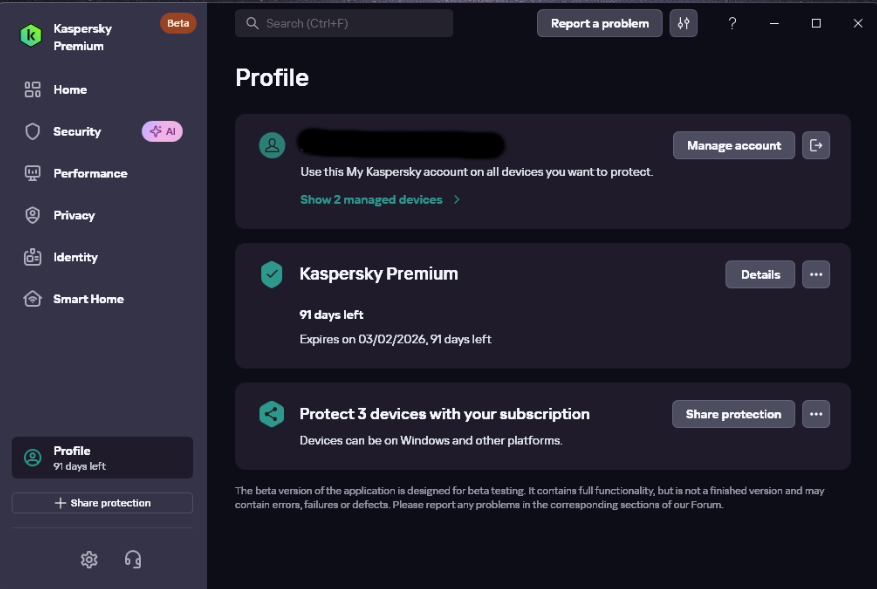The height and width of the screenshot is (589, 877).
Task: Click Report a problem button
Action: (600, 23)
